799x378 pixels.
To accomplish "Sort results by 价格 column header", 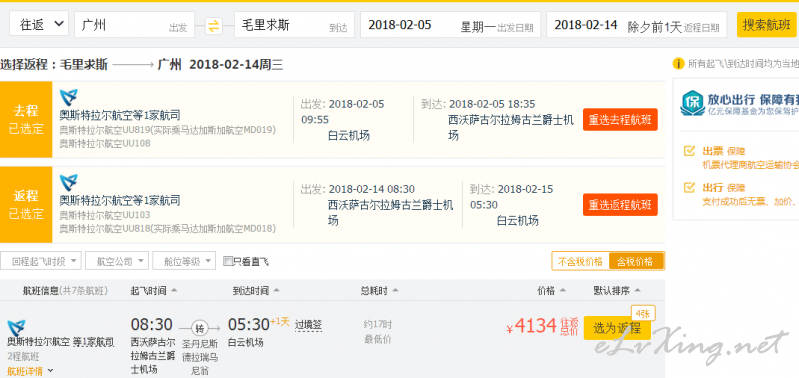I will (551, 291).
